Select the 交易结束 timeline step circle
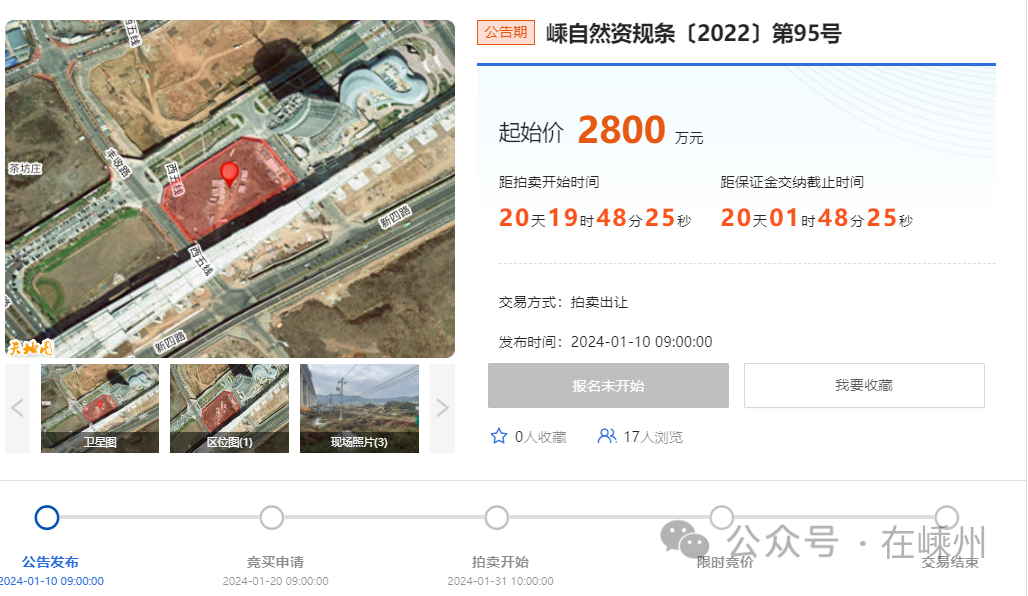 [947, 517]
